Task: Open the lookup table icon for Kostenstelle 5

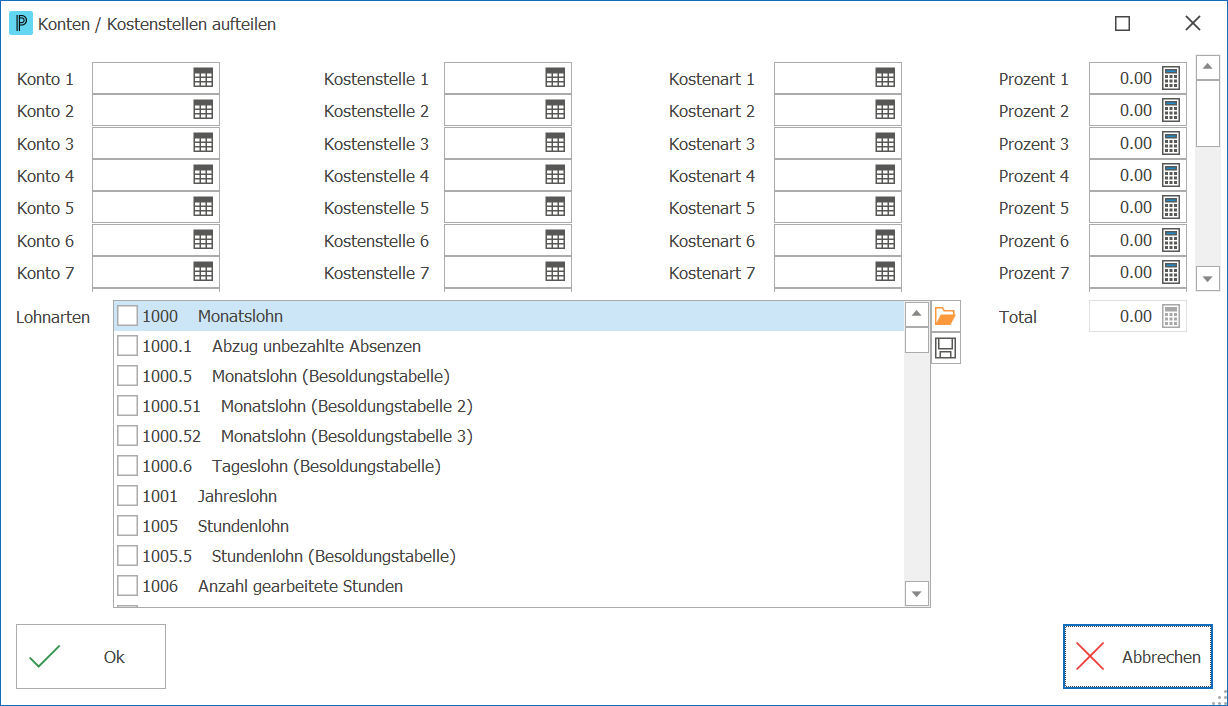Action: point(555,207)
